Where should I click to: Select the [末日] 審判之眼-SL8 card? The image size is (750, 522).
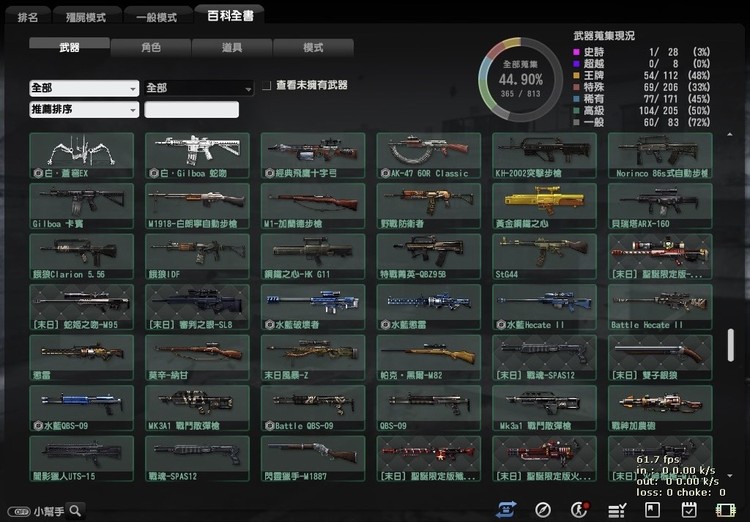[x=197, y=307]
